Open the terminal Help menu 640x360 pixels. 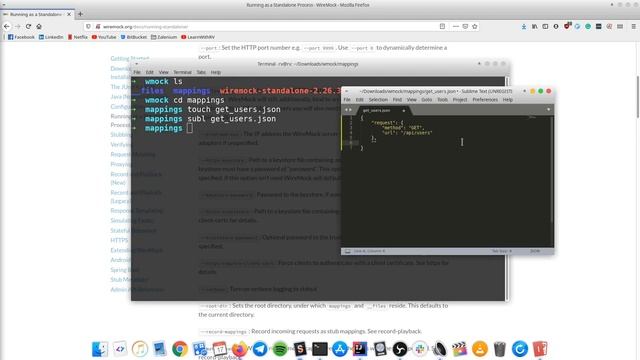pos(216,72)
